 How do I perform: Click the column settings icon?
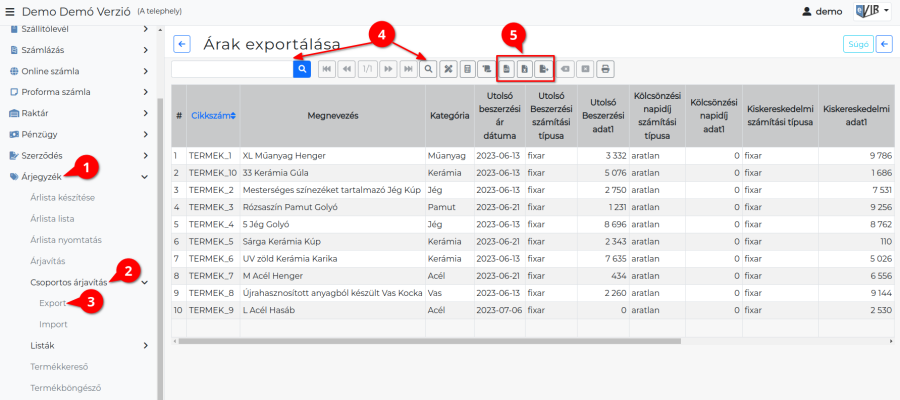pyautogui.click(x=487, y=69)
